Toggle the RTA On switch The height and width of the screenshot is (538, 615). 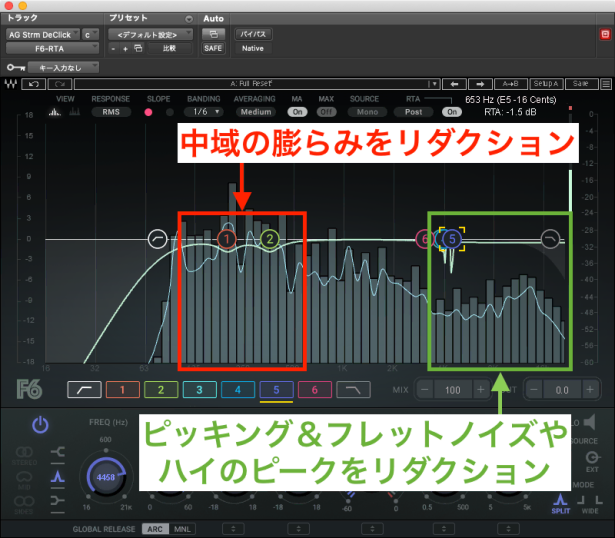coord(452,112)
